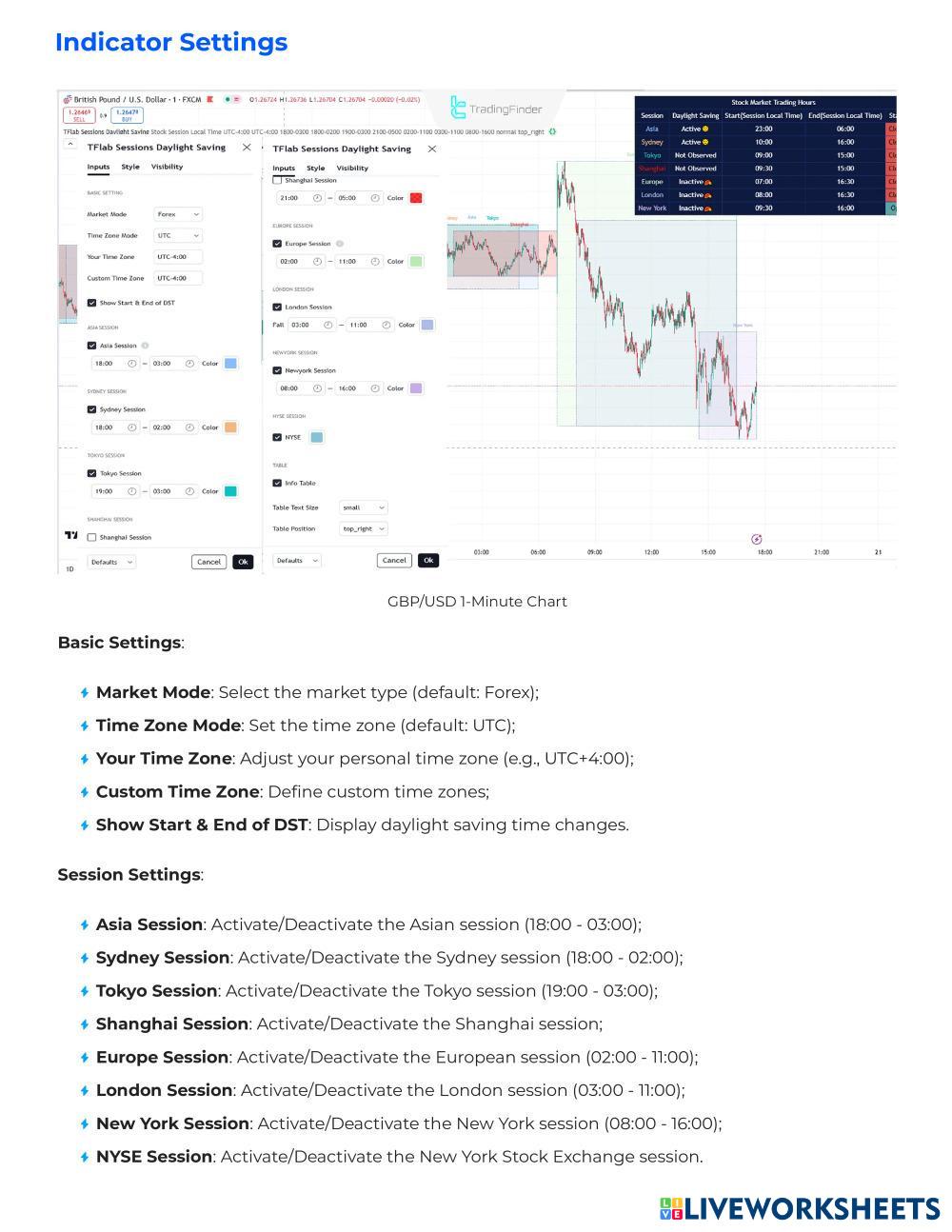Click the Asia Session info icon
Viewport: 952px width, 1232px height.
point(145,346)
